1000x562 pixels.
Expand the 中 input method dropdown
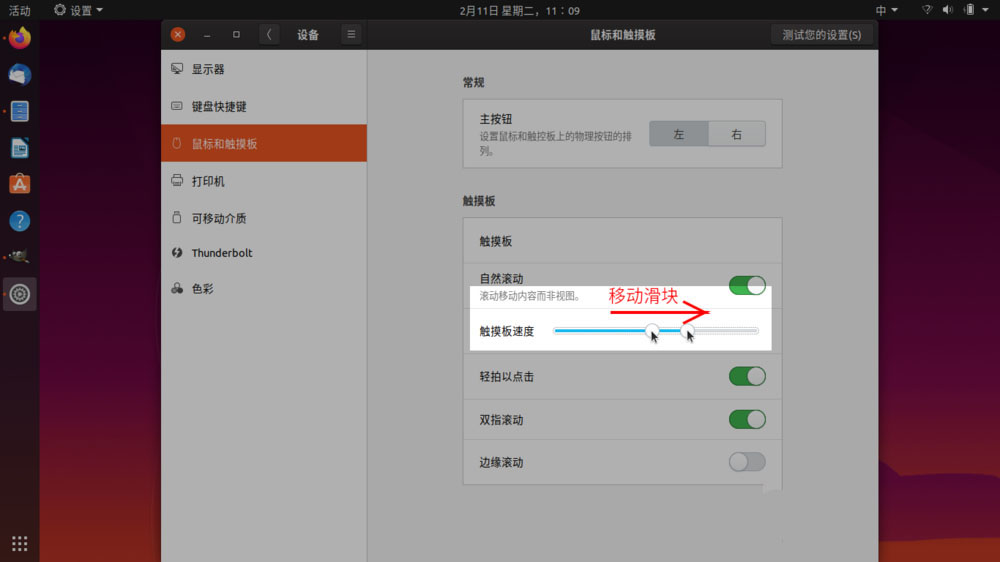pyautogui.click(x=886, y=10)
